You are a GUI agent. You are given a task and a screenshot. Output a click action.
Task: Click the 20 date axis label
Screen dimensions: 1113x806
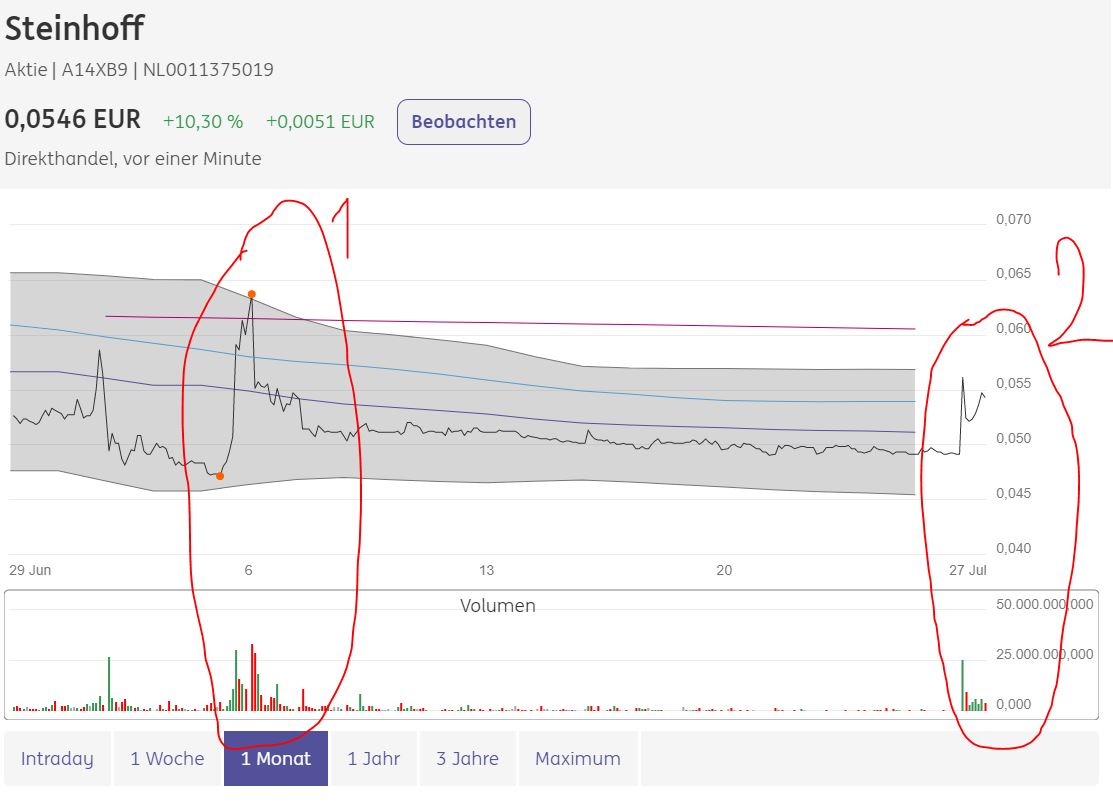click(724, 570)
